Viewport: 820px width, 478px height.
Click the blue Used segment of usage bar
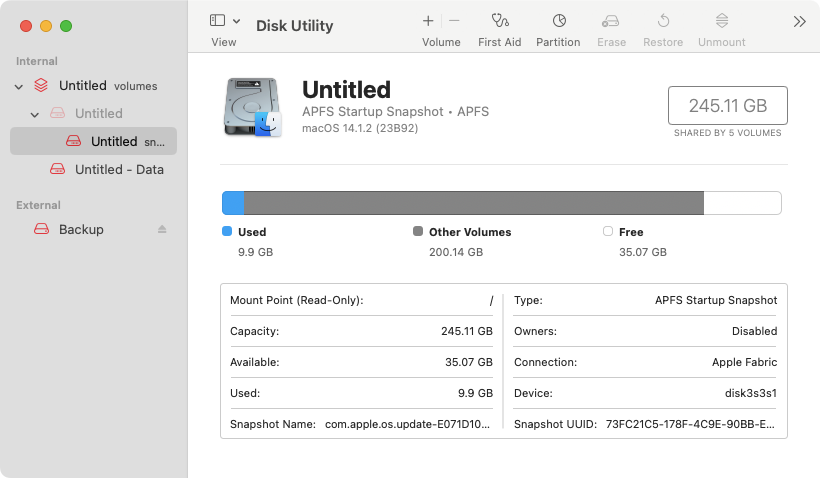[233, 203]
